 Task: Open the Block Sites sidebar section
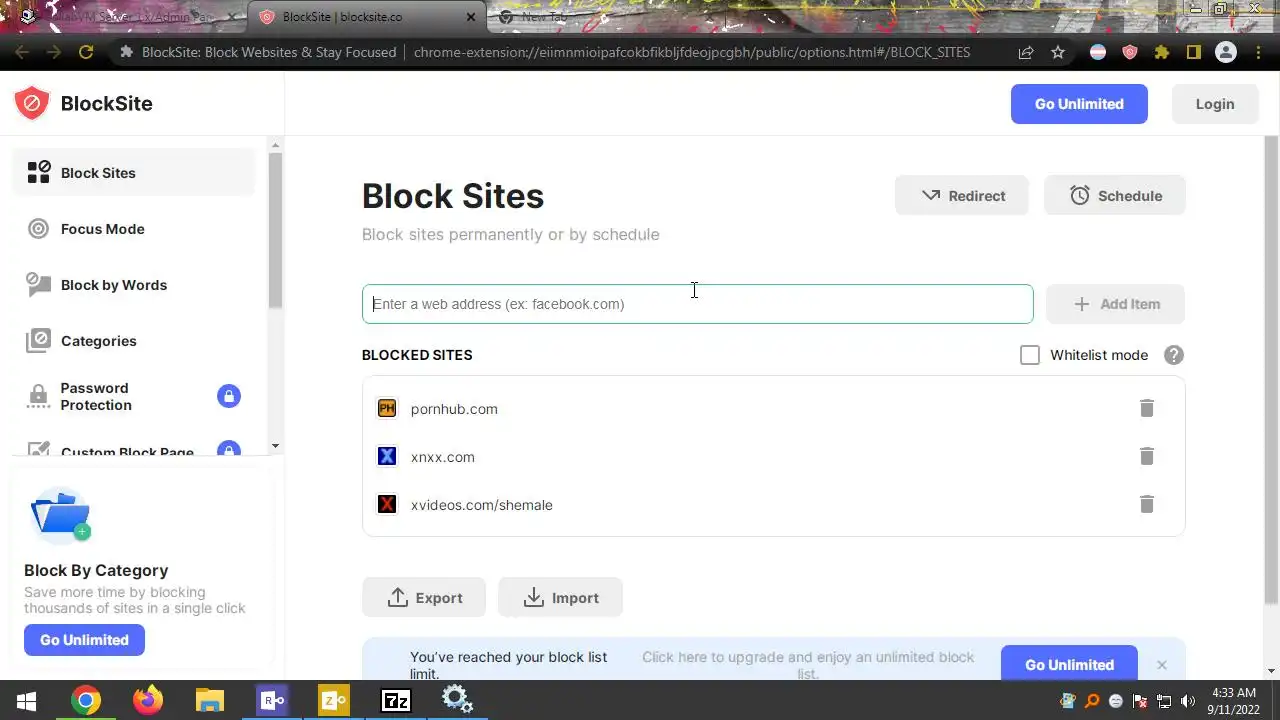[x=134, y=173]
